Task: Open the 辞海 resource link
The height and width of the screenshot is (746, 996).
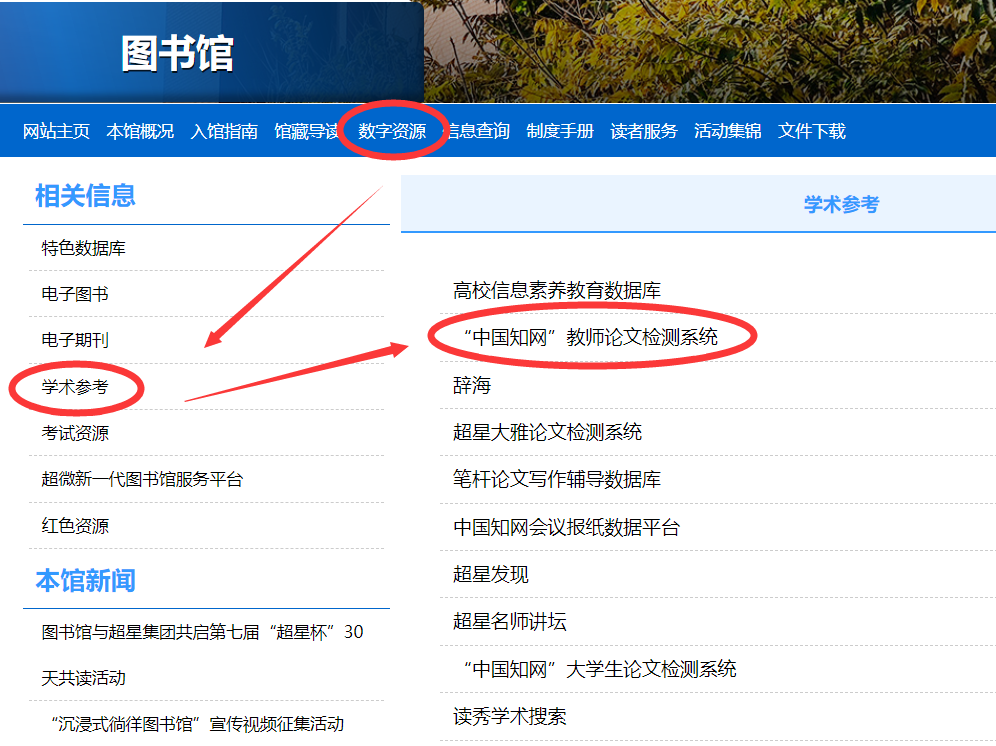Action: tap(472, 385)
